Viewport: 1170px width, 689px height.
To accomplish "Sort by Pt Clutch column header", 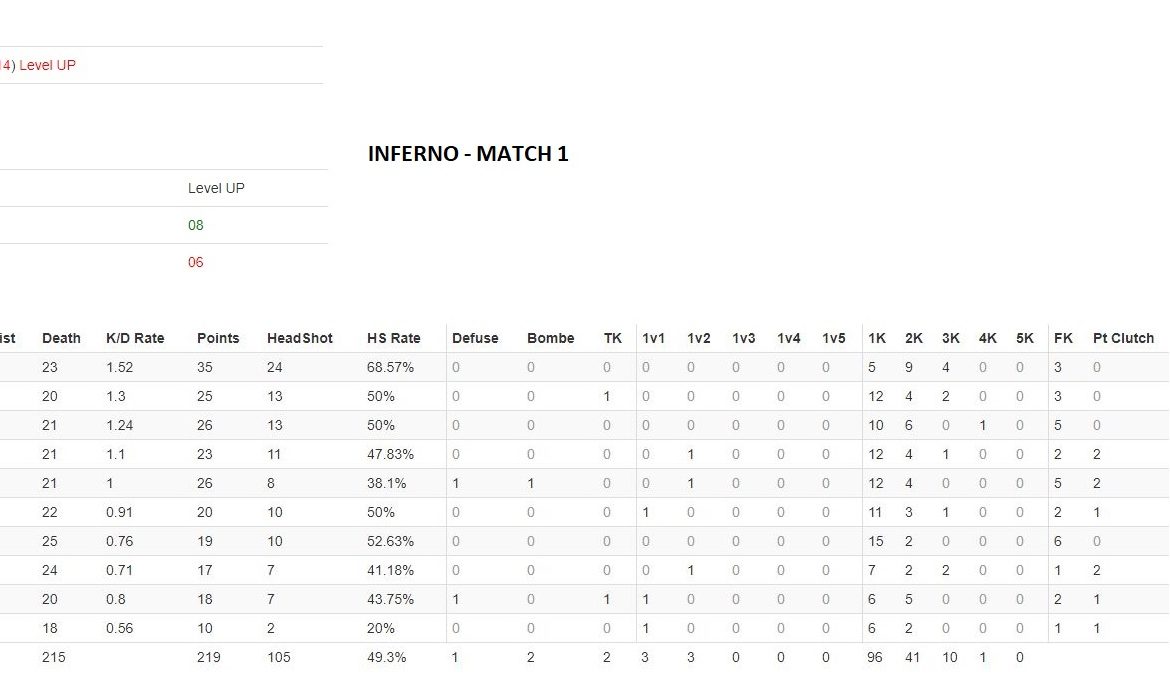I will tap(1123, 338).
